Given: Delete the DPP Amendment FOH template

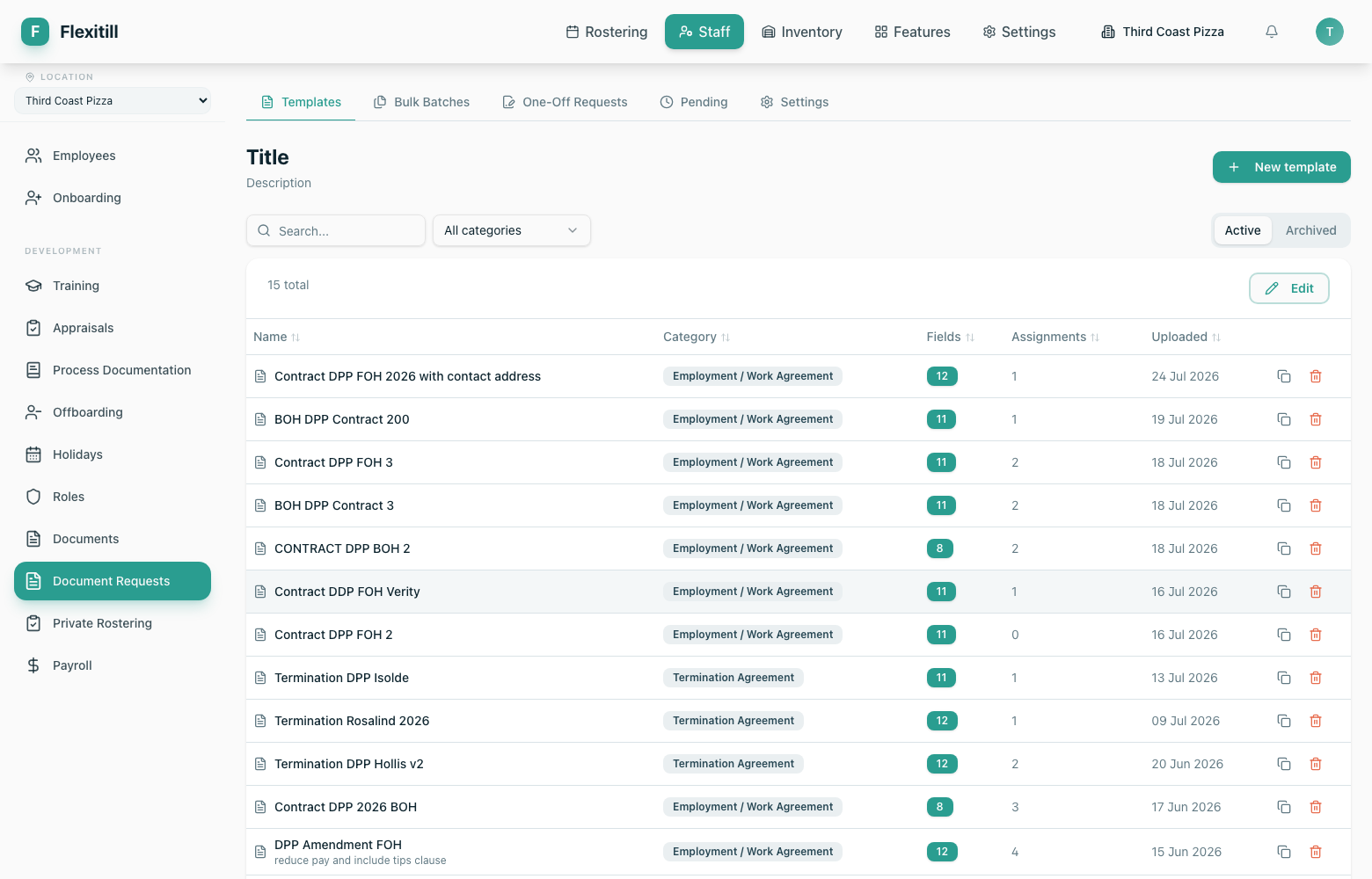Looking at the screenshot, I should 1316,852.
